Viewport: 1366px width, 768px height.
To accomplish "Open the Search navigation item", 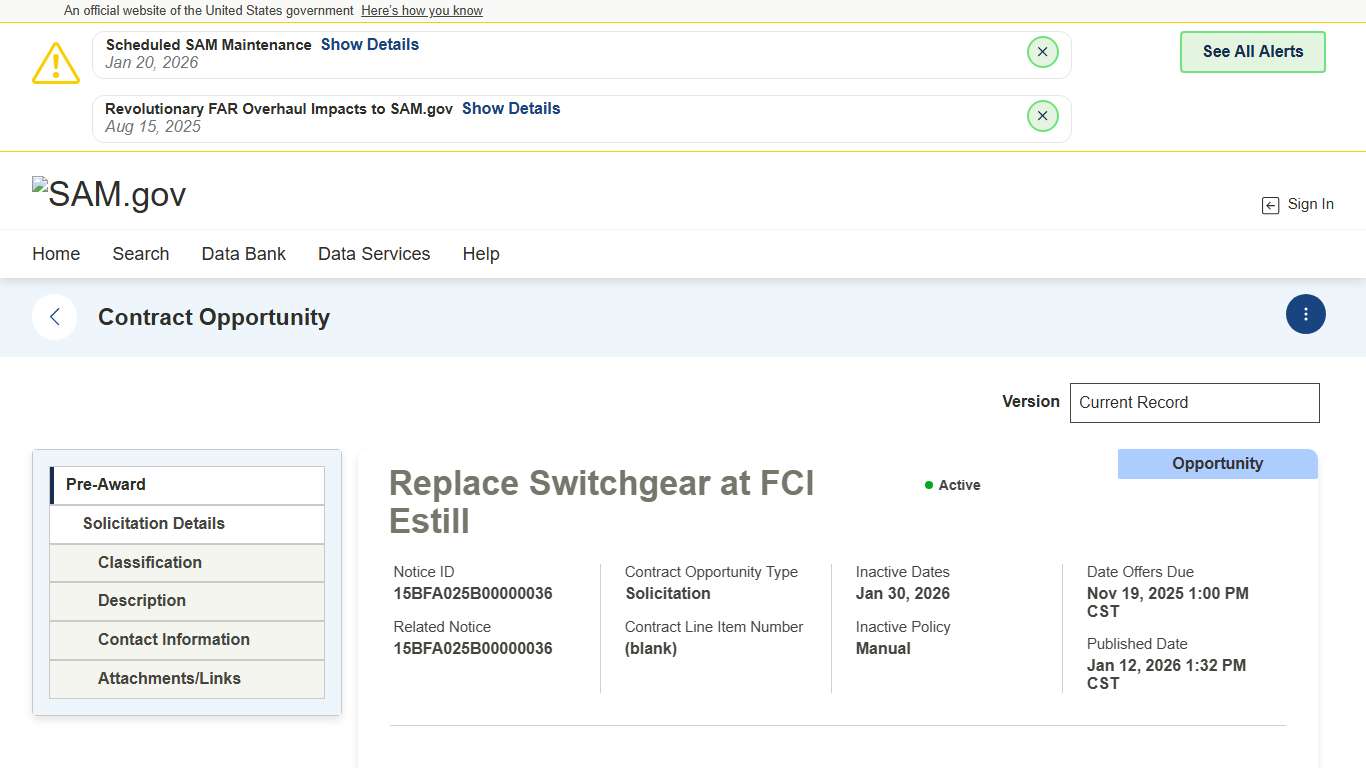I will pyautogui.click(x=141, y=254).
